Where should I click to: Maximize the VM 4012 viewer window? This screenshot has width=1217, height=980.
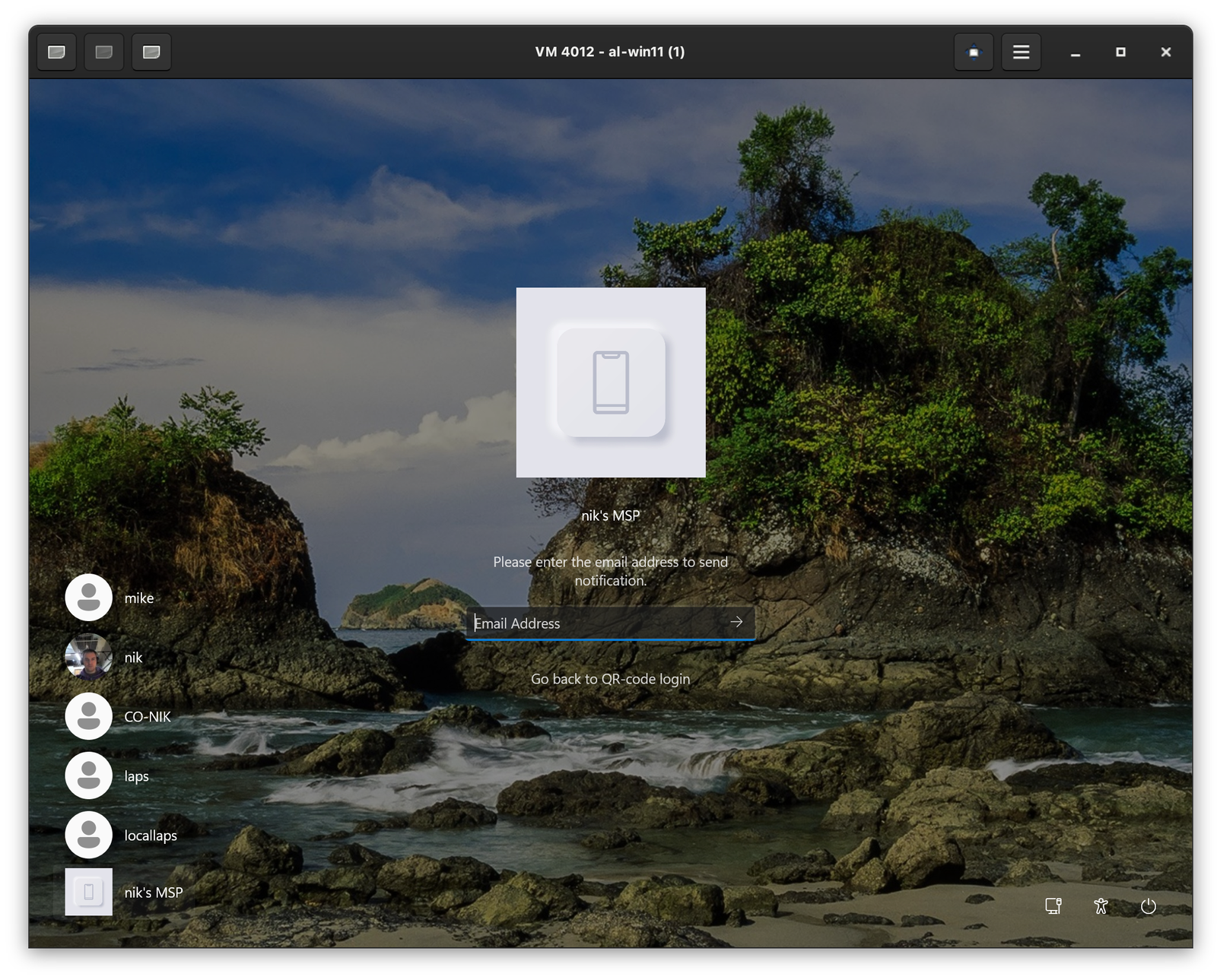(1120, 52)
